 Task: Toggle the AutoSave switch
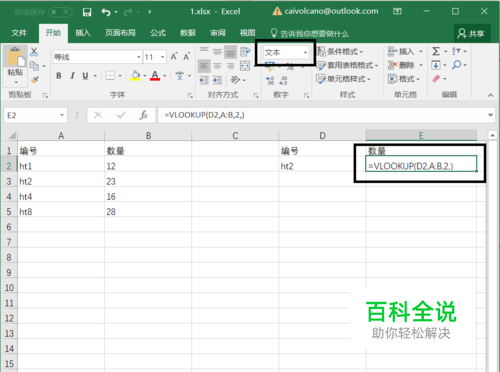(x=60, y=12)
